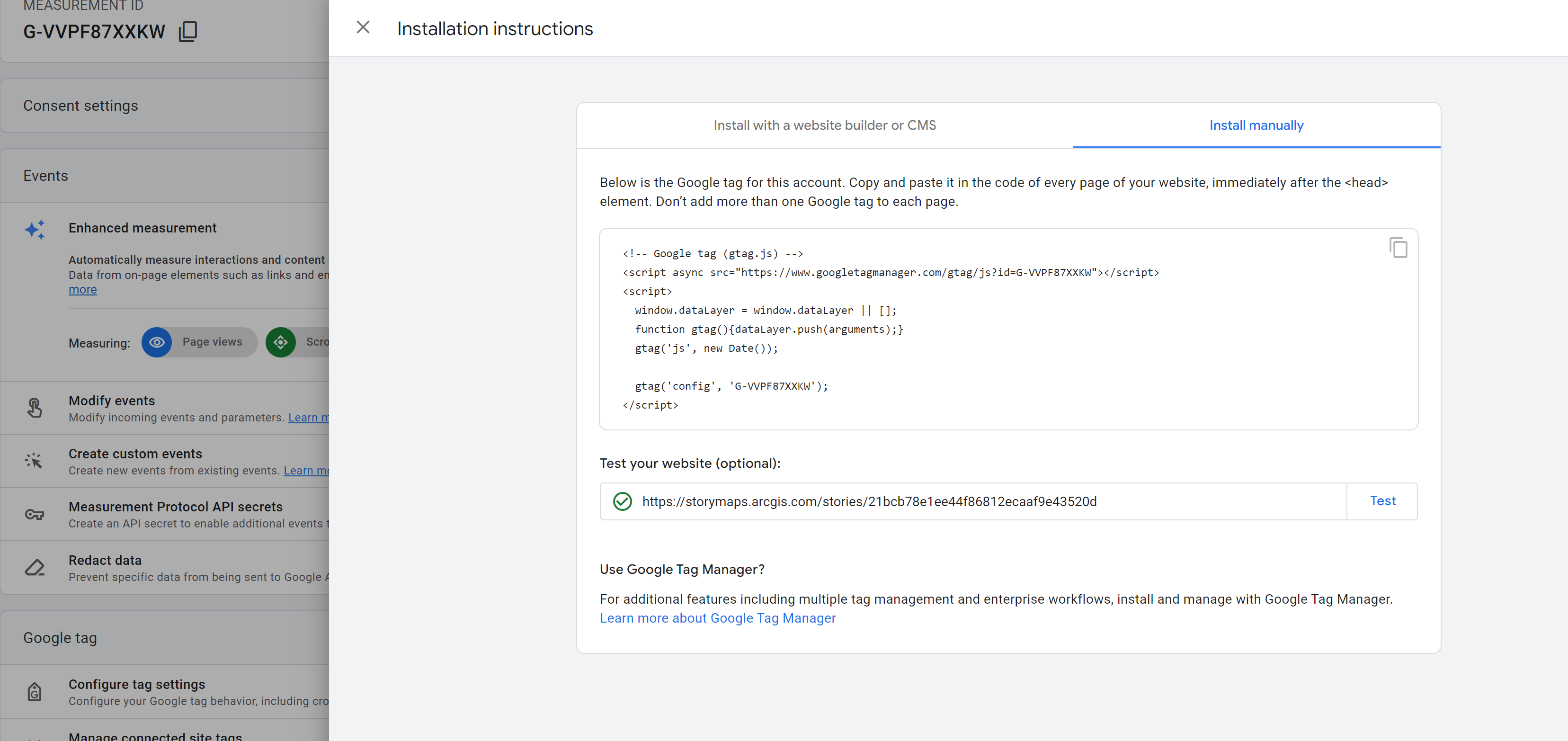Viewport: 1568px width, 741px height.
Task: Expand the Consent settings section
Action: [x=164, y=106]
